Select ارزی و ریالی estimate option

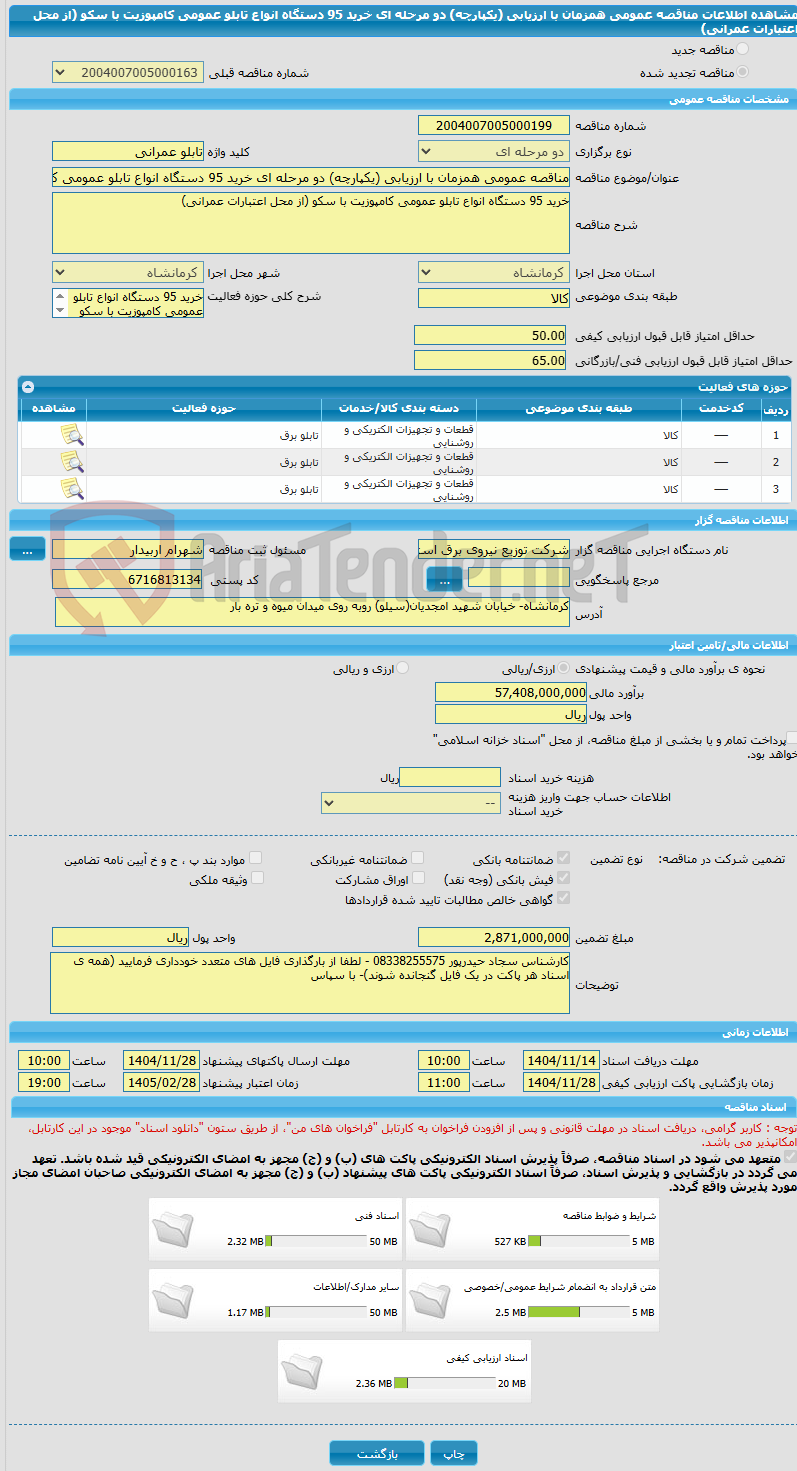[x=403, y=668]
